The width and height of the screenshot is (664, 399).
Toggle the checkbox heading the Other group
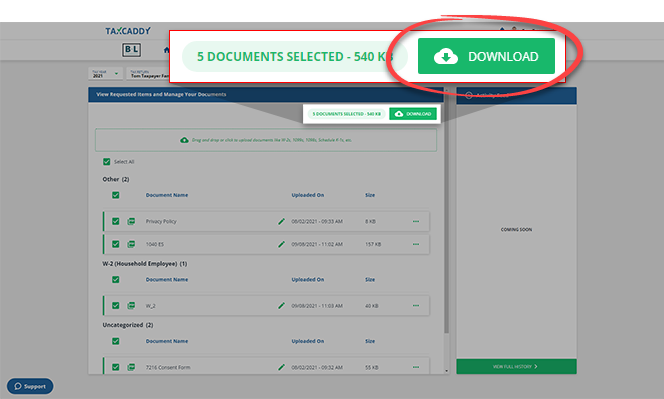tap(116, 195)
